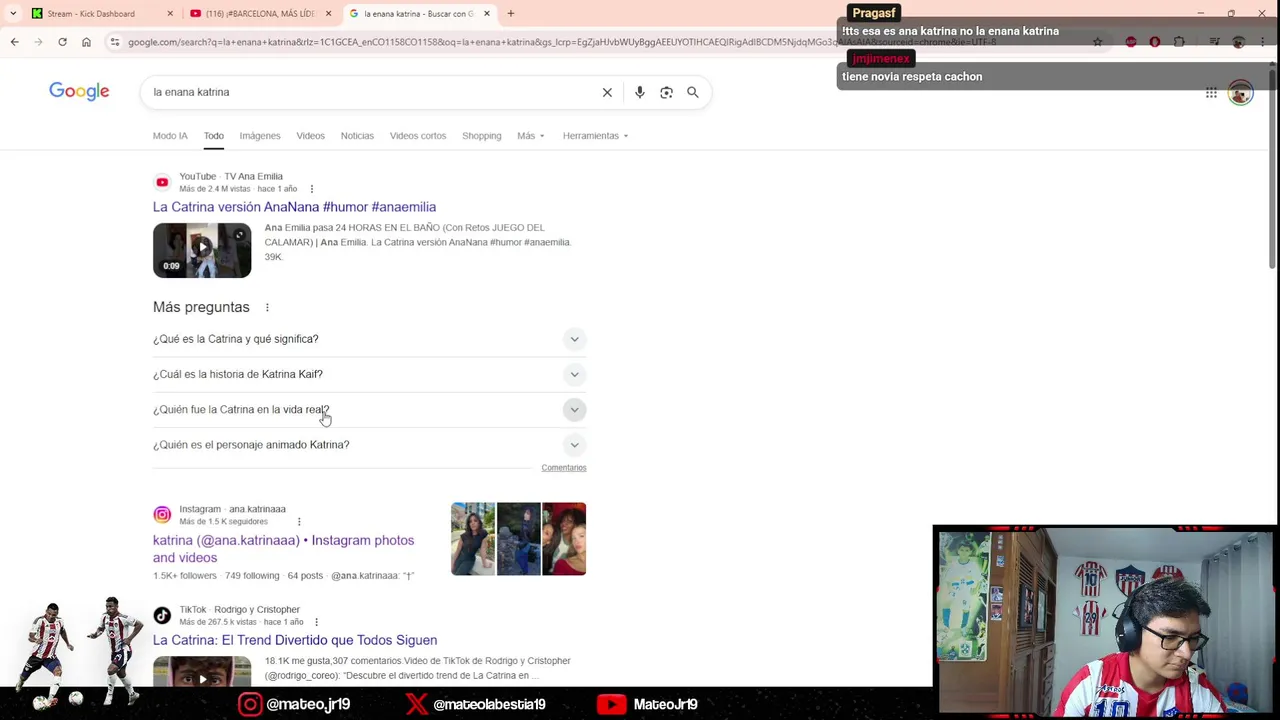Select the Videos cortos search tab

(418, 136)
